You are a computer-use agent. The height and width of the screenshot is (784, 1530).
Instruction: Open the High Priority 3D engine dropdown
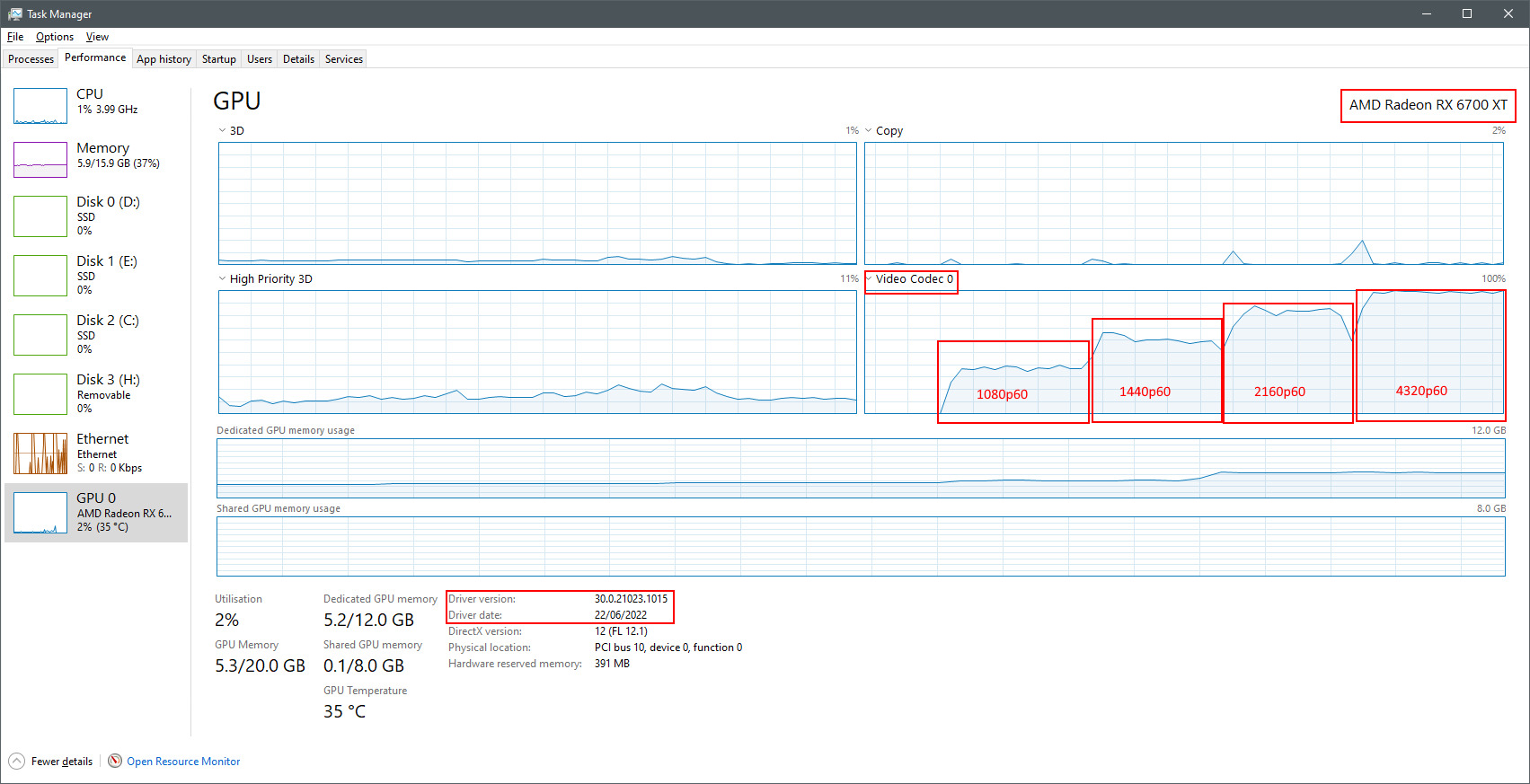tap(223, 279)
